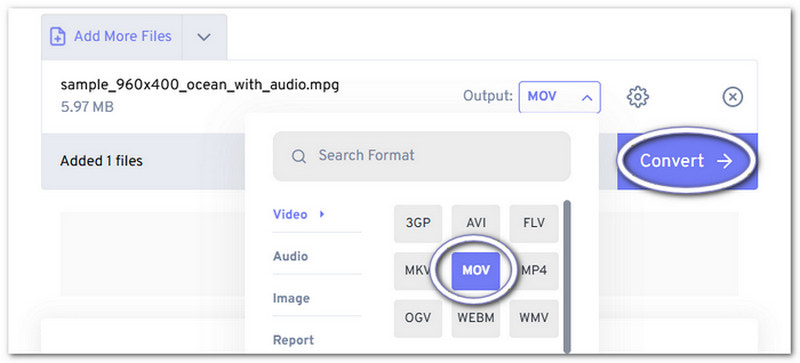
Task: Choose the FLV format
Action: click(x=534, y=224)
